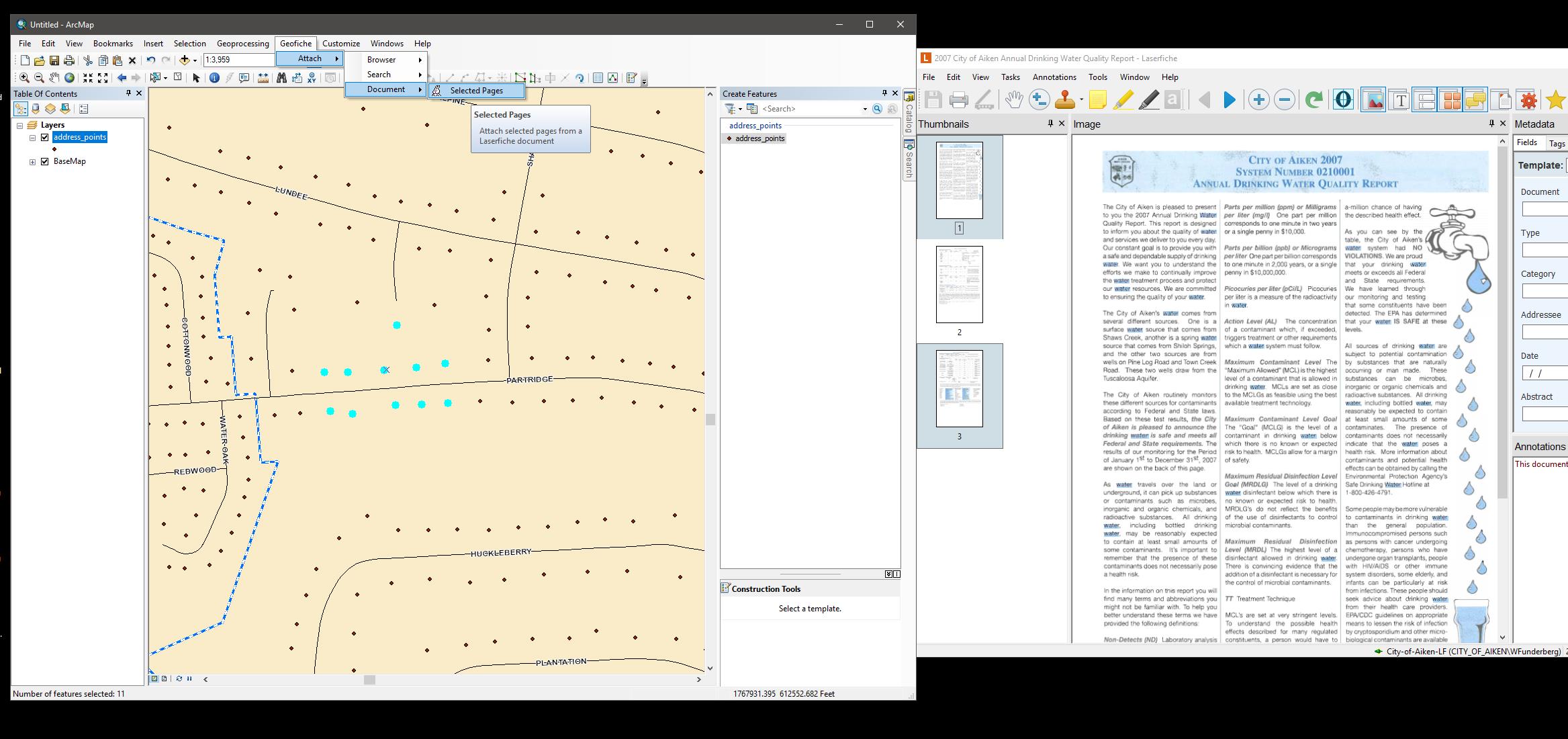Viewport: 1568px width, 739px height.
Task: Select the Find binoculars tool
Action: (281, 78)
